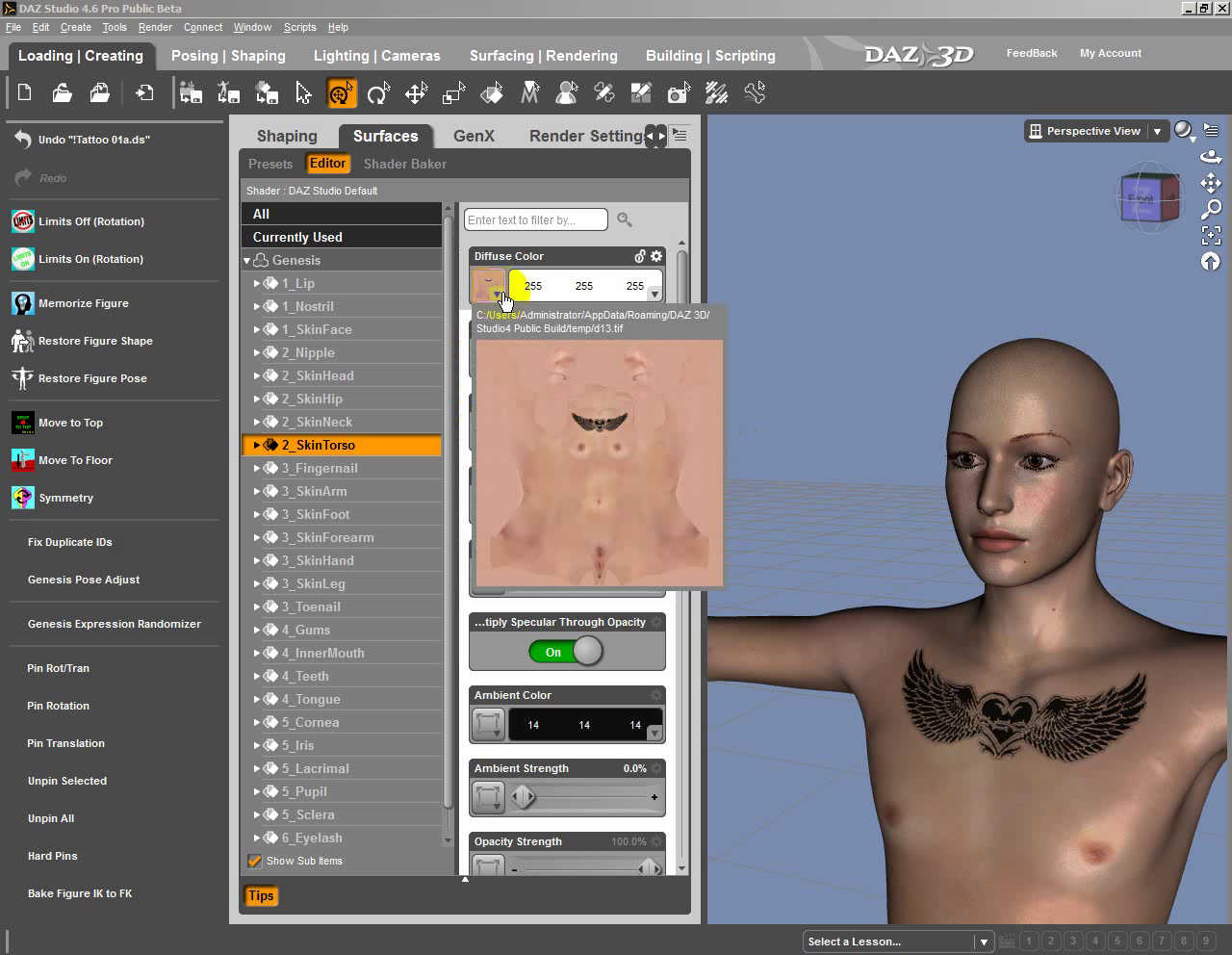Open the Shaping pane tab
The height and width of the screenshot is (955, 1232).
(x=287, y=136)
